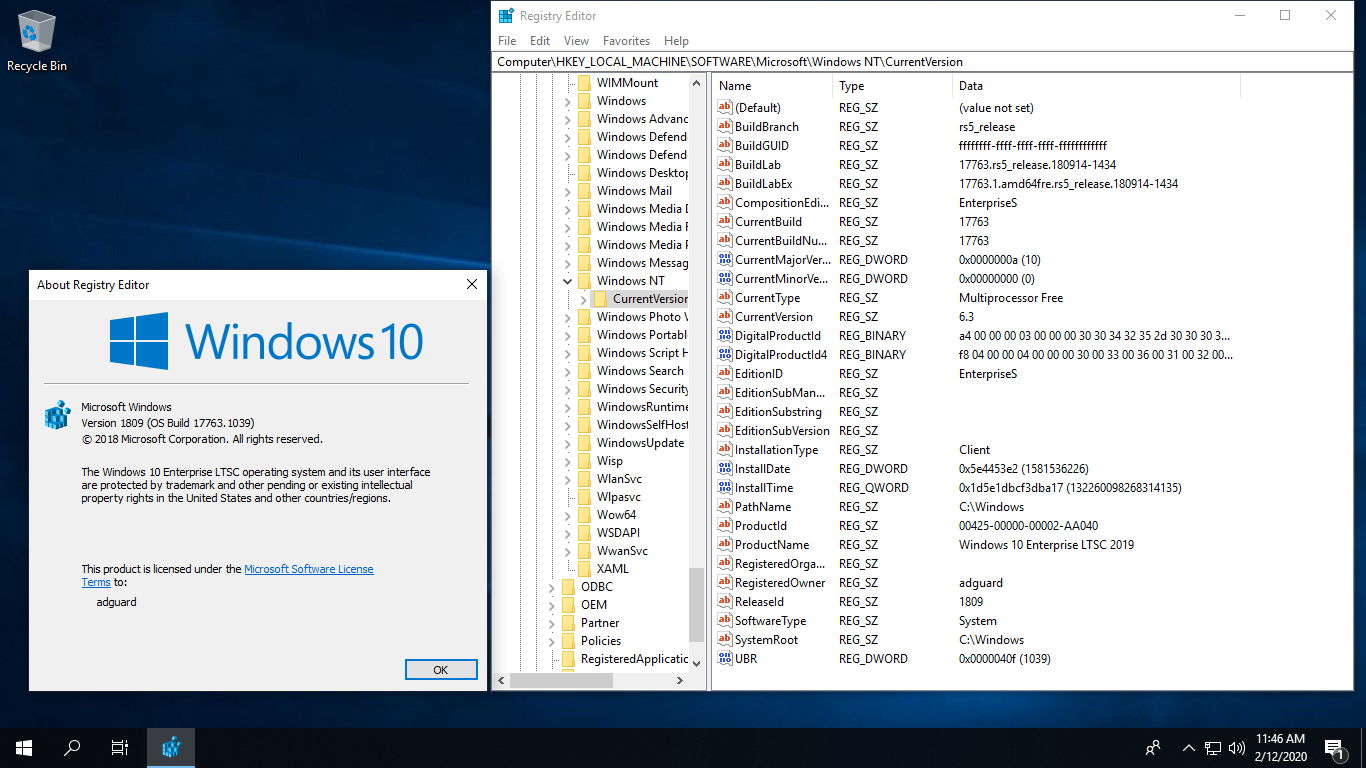Select the DigitalProductId4 value icon
Image resolution: width=1366 pixels, height=768 pixels.
tap(725, 355)
